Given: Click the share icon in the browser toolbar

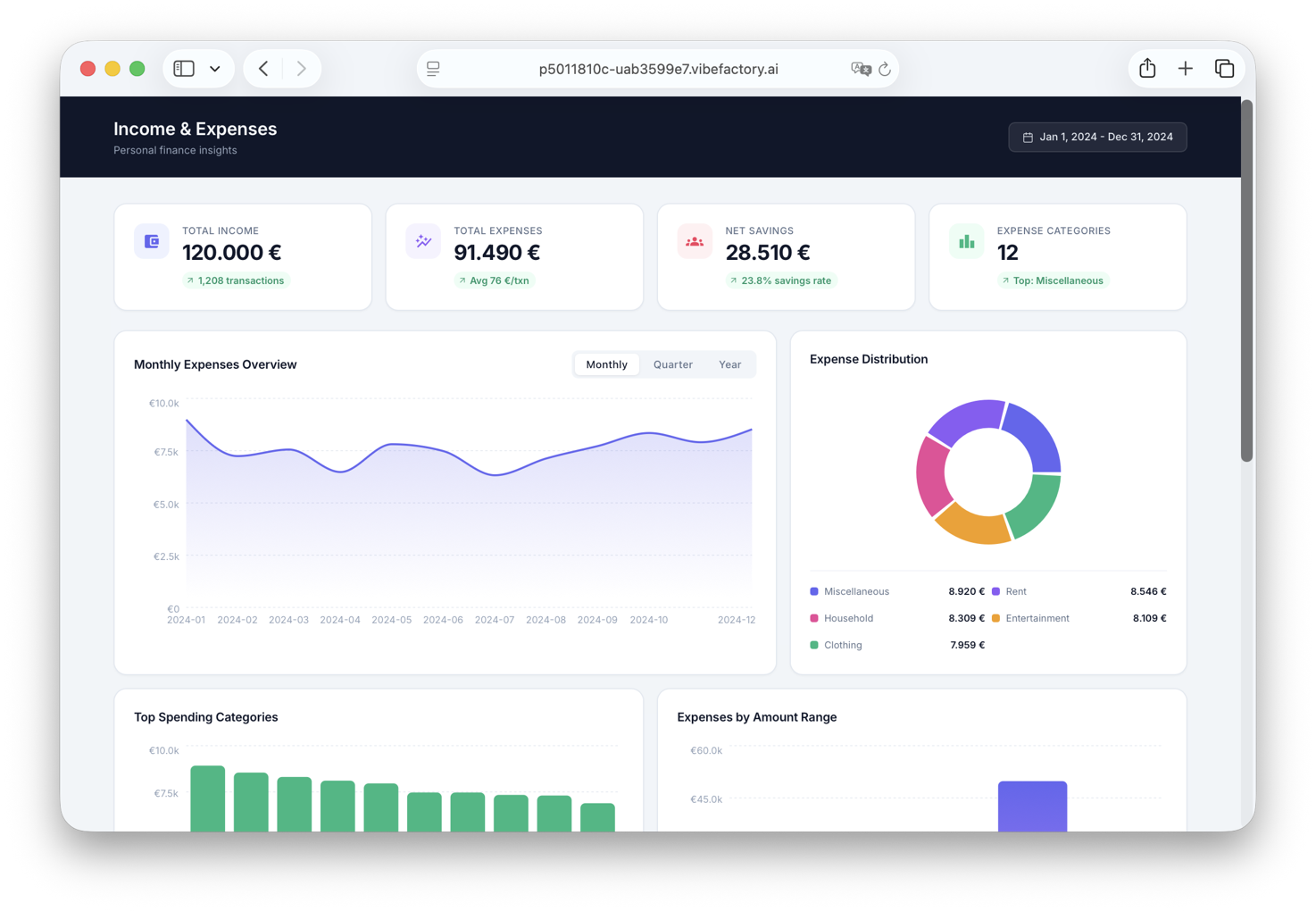Looking at the screenshot, I should point(1146,68).
